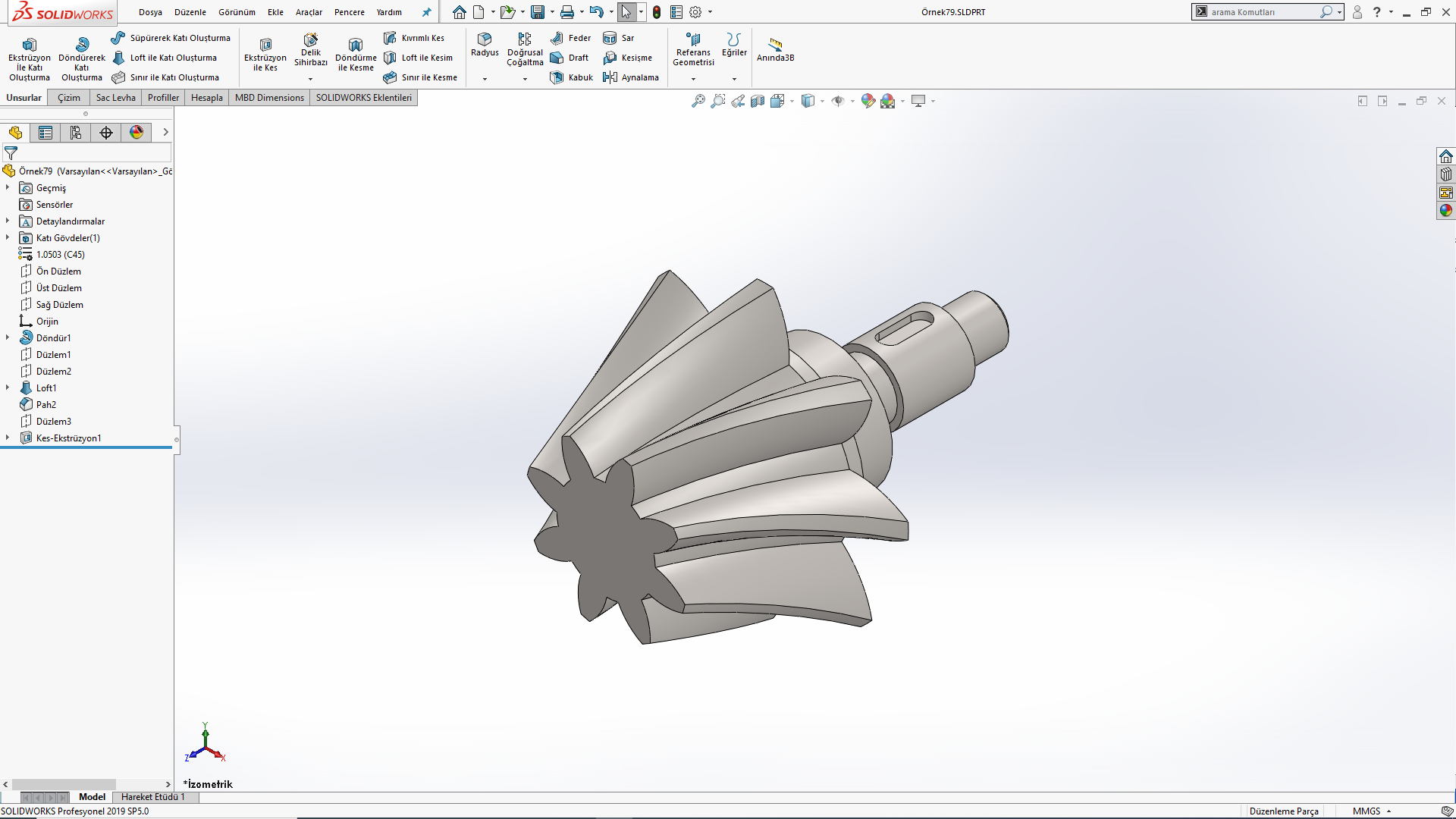
Task: Pin the menu bar with pushpin icon
Action: click(426, 12)
